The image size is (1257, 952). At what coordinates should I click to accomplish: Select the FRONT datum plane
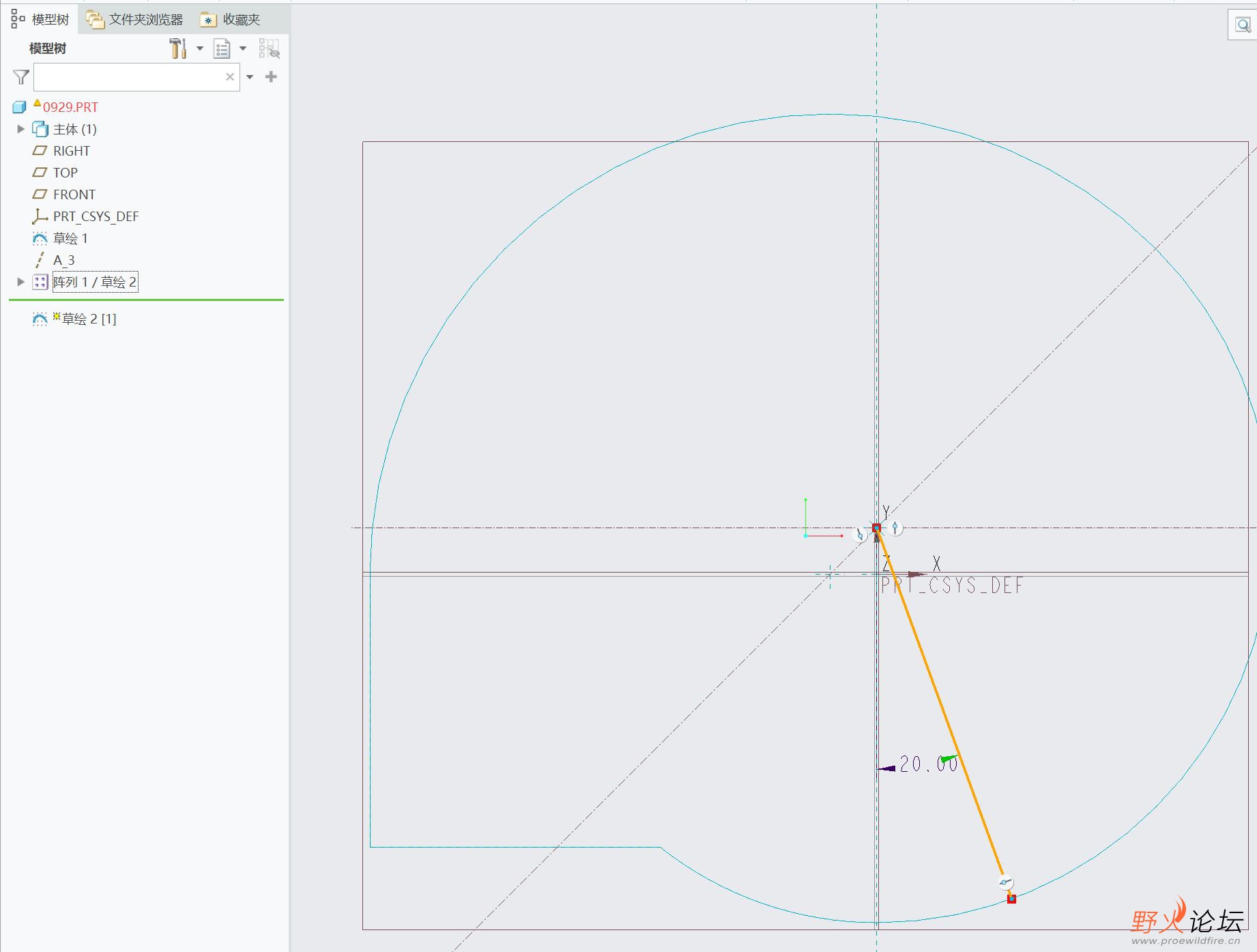tap(74, 194)
